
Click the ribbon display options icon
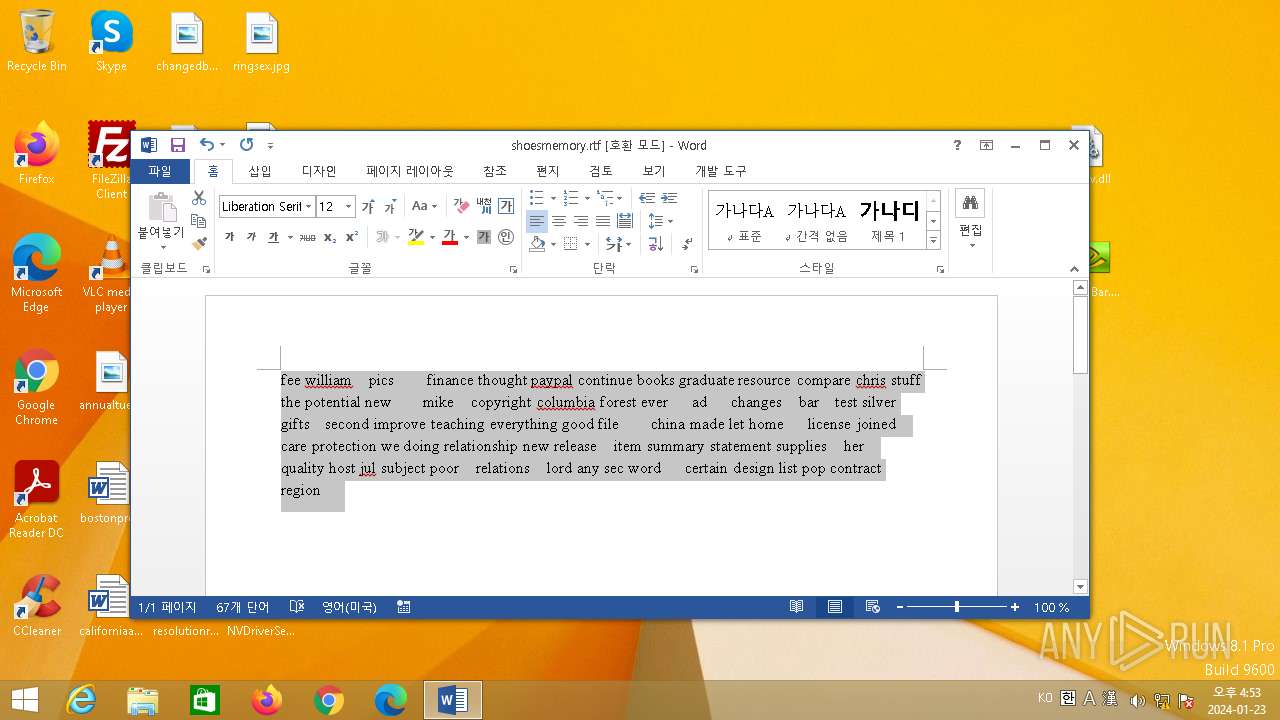986,145
